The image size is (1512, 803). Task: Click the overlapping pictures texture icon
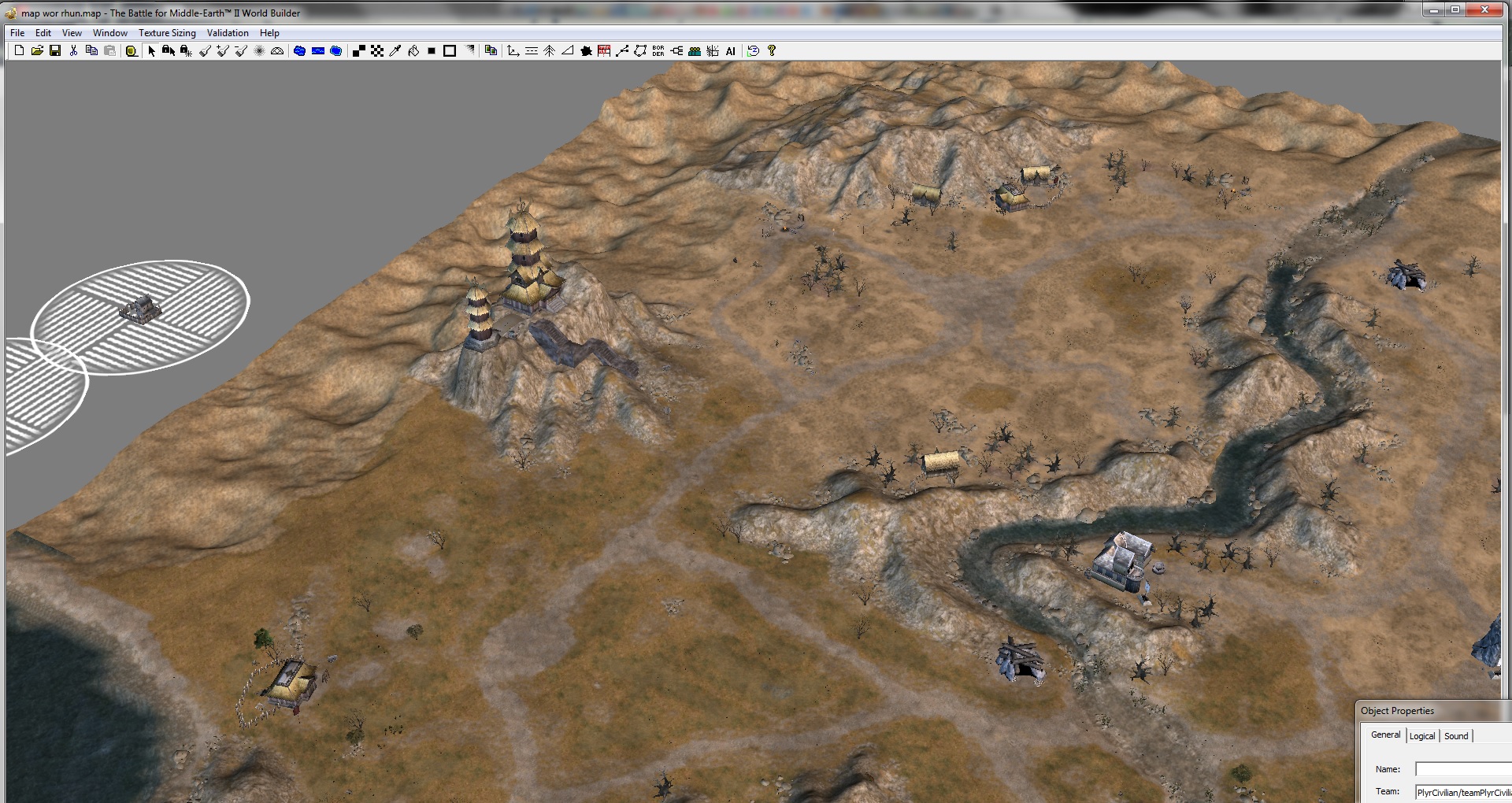pyautogui.click(x=491, y=50)
